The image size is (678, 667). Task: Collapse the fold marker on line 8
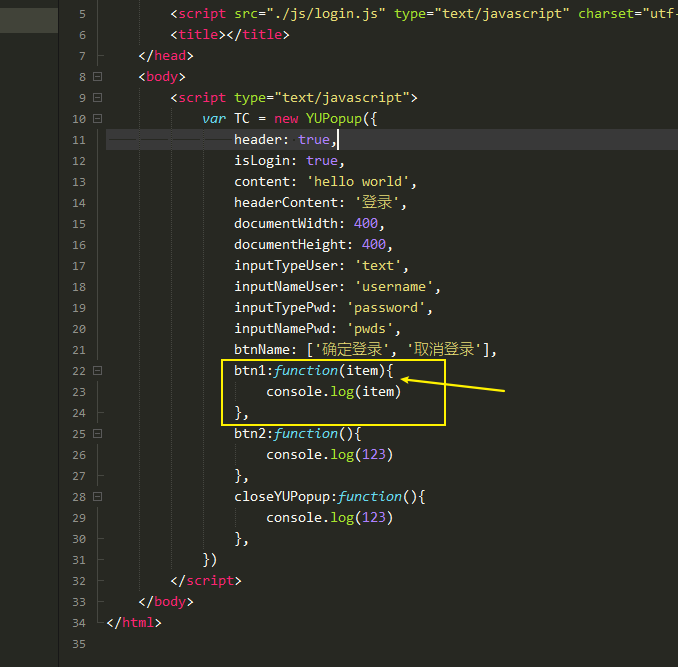click(x=98, y=77)
